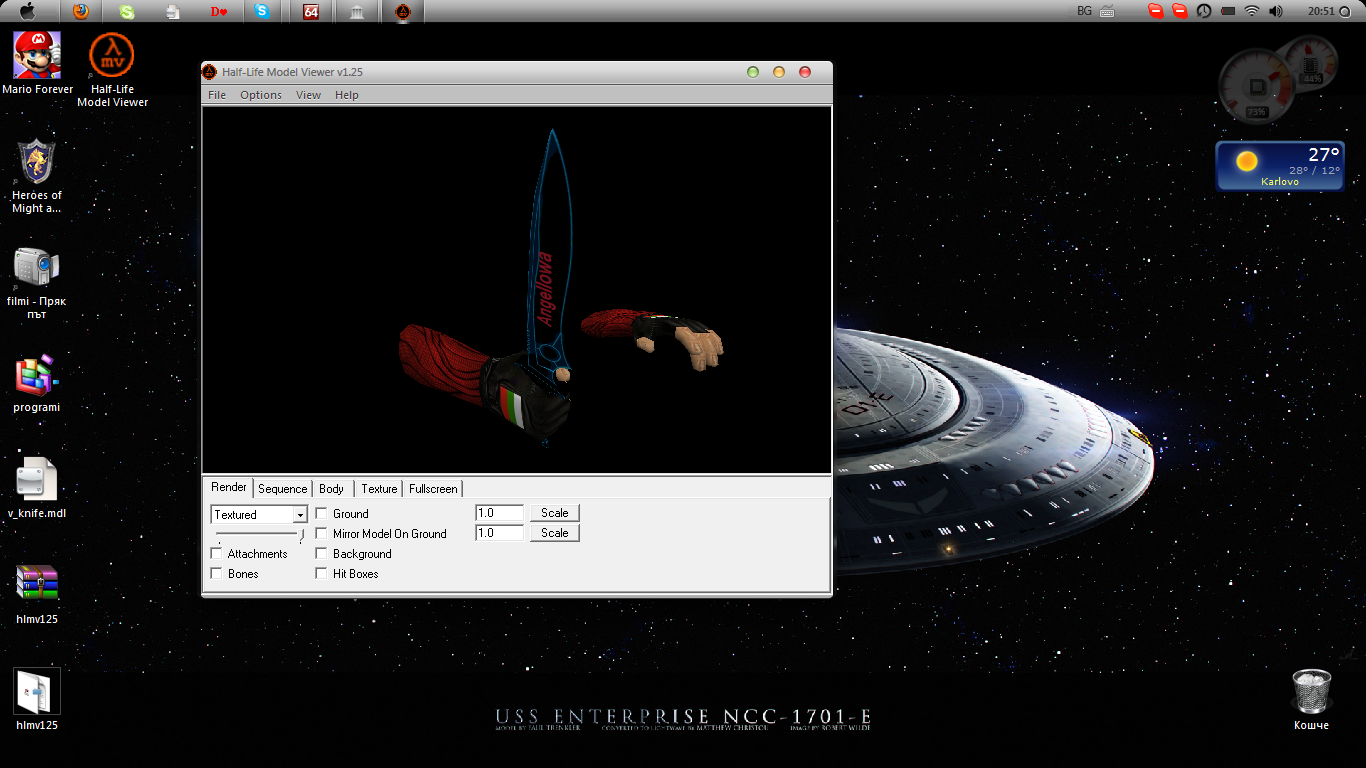Enable Mirror Model On Ground checkbox
The height and width of the screenshot is (768, 1366).
322,533
